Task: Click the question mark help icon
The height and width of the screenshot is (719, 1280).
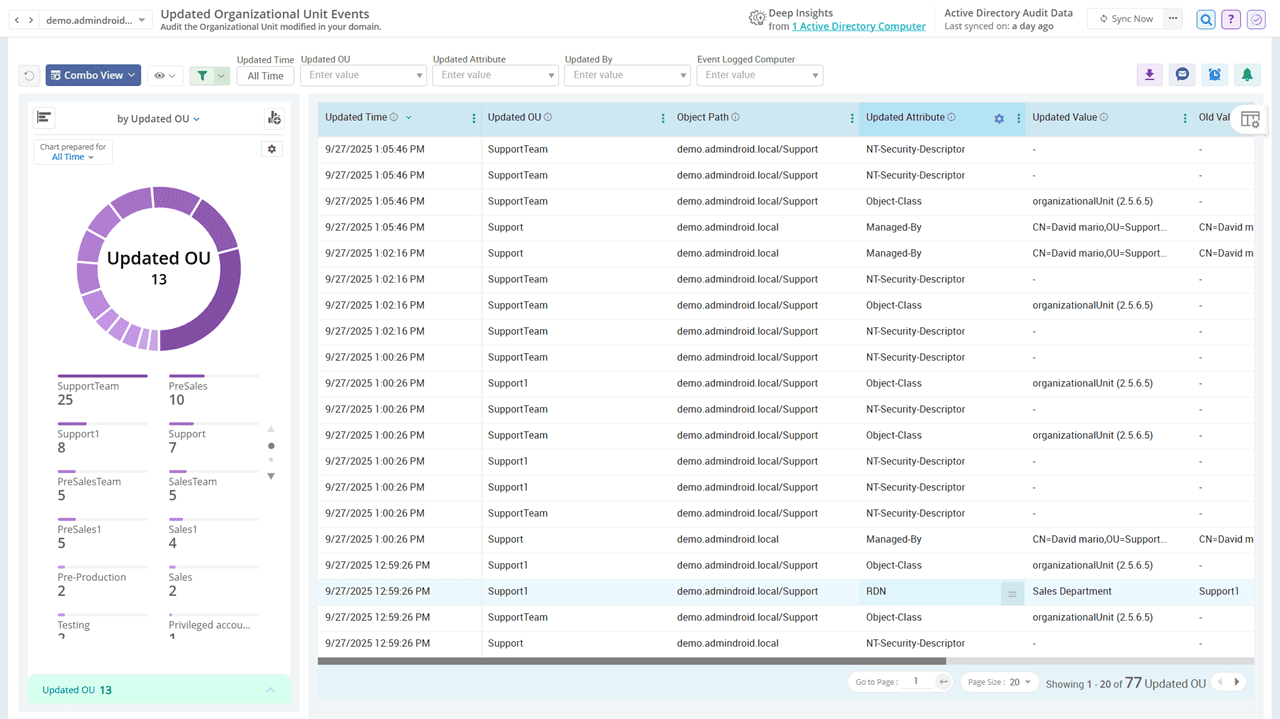Action: pos(1231,19)
